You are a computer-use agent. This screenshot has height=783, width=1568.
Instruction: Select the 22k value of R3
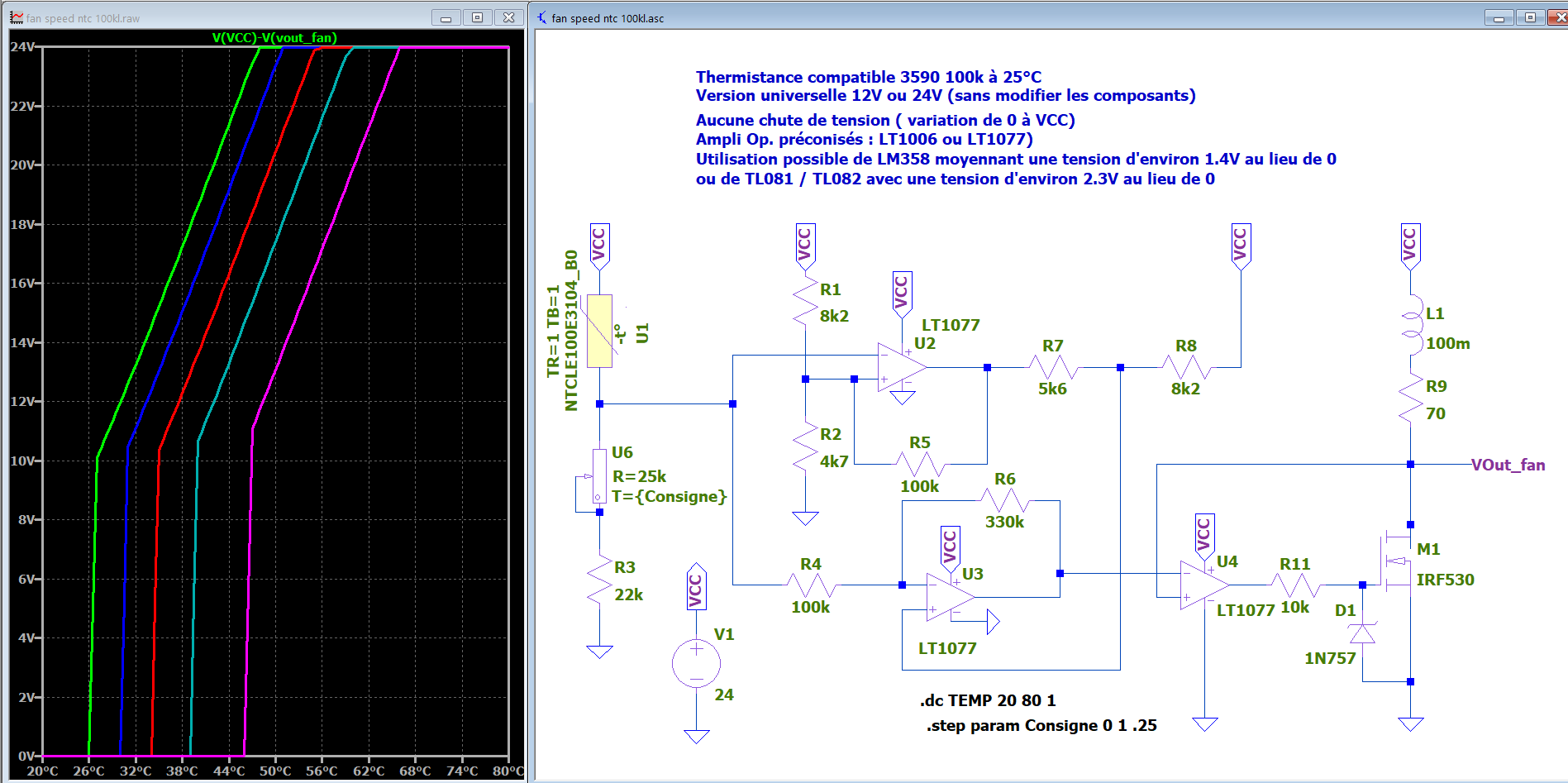[x=628, y=594]
